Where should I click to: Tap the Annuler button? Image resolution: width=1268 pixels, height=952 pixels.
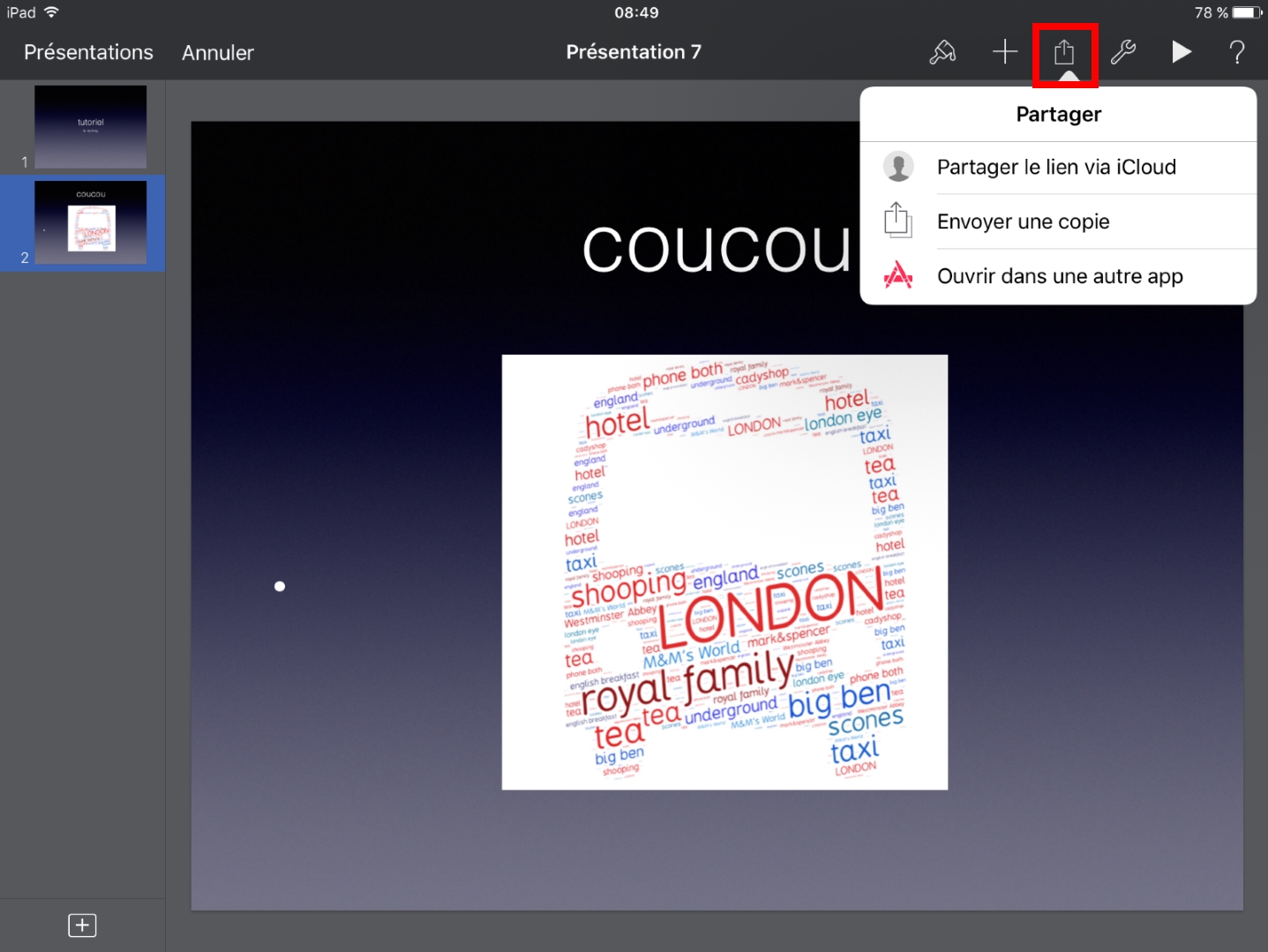coord(217,53)
